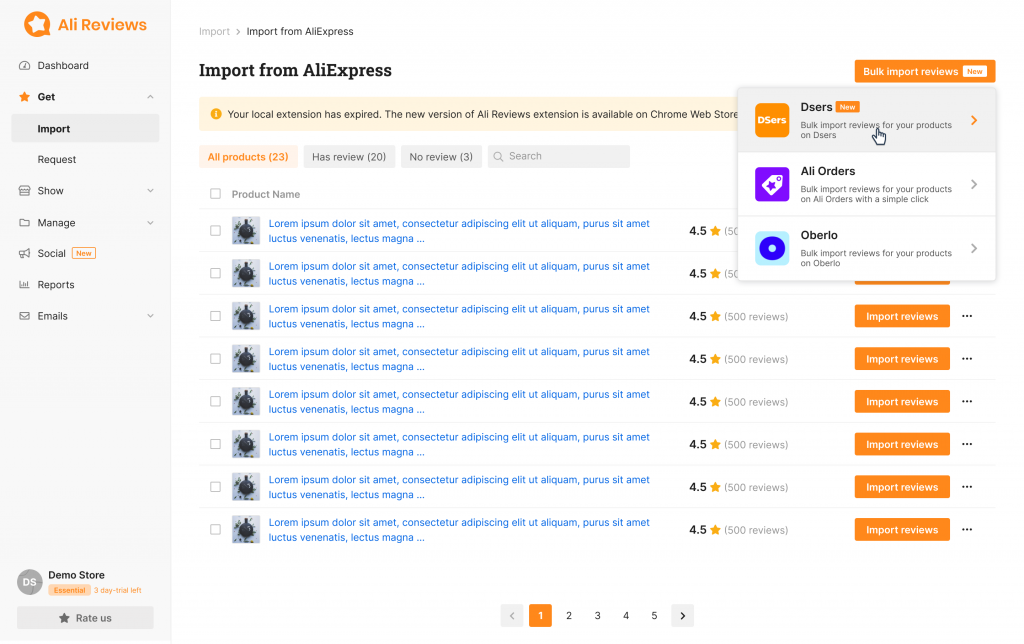The width and height of the screenshot is (1024, 644).
Task: Go to previous page arrow
Action: pos(512,615)
